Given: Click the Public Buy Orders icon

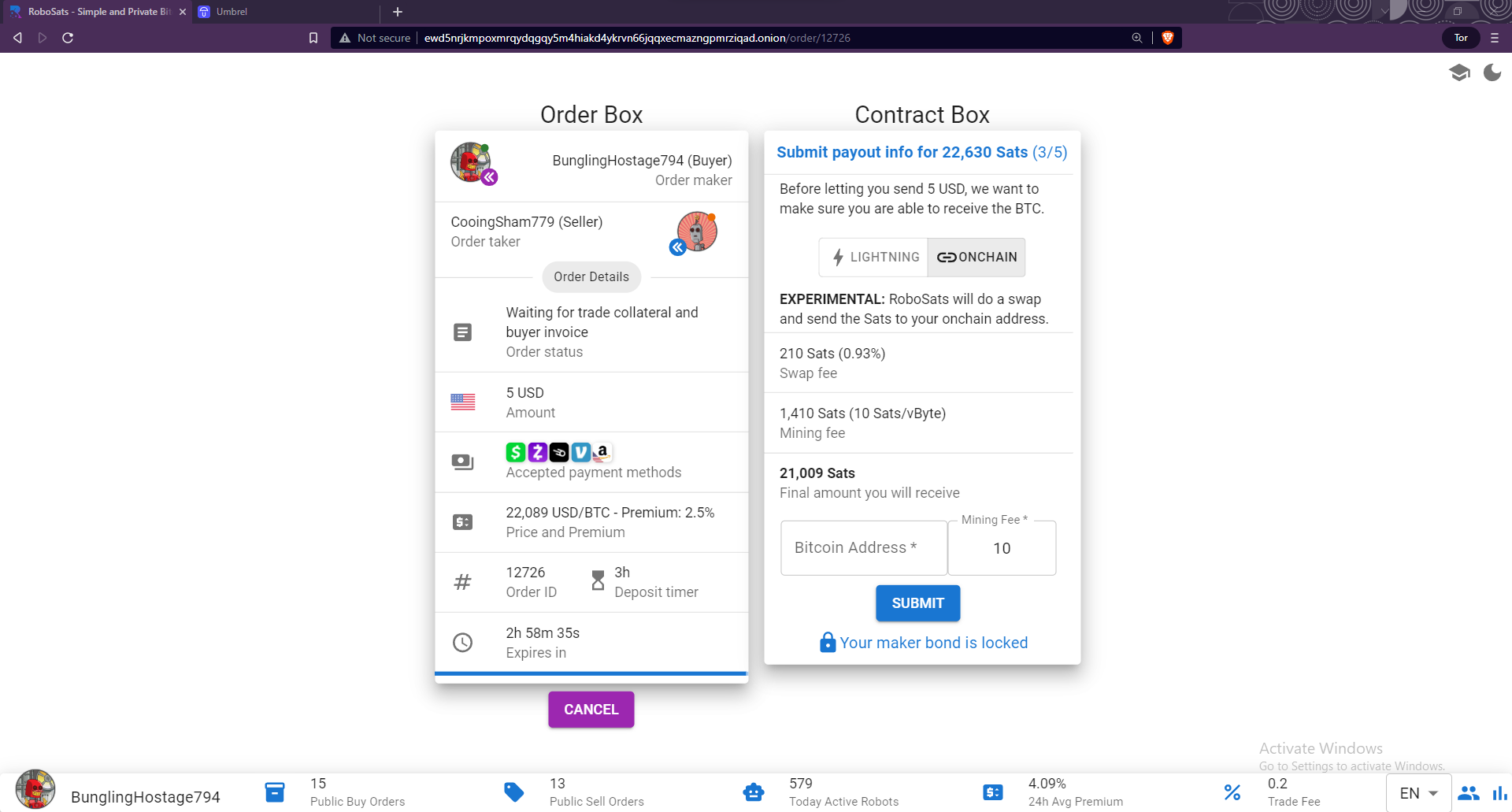Looking at the screenshot, I should coord(275,792).
